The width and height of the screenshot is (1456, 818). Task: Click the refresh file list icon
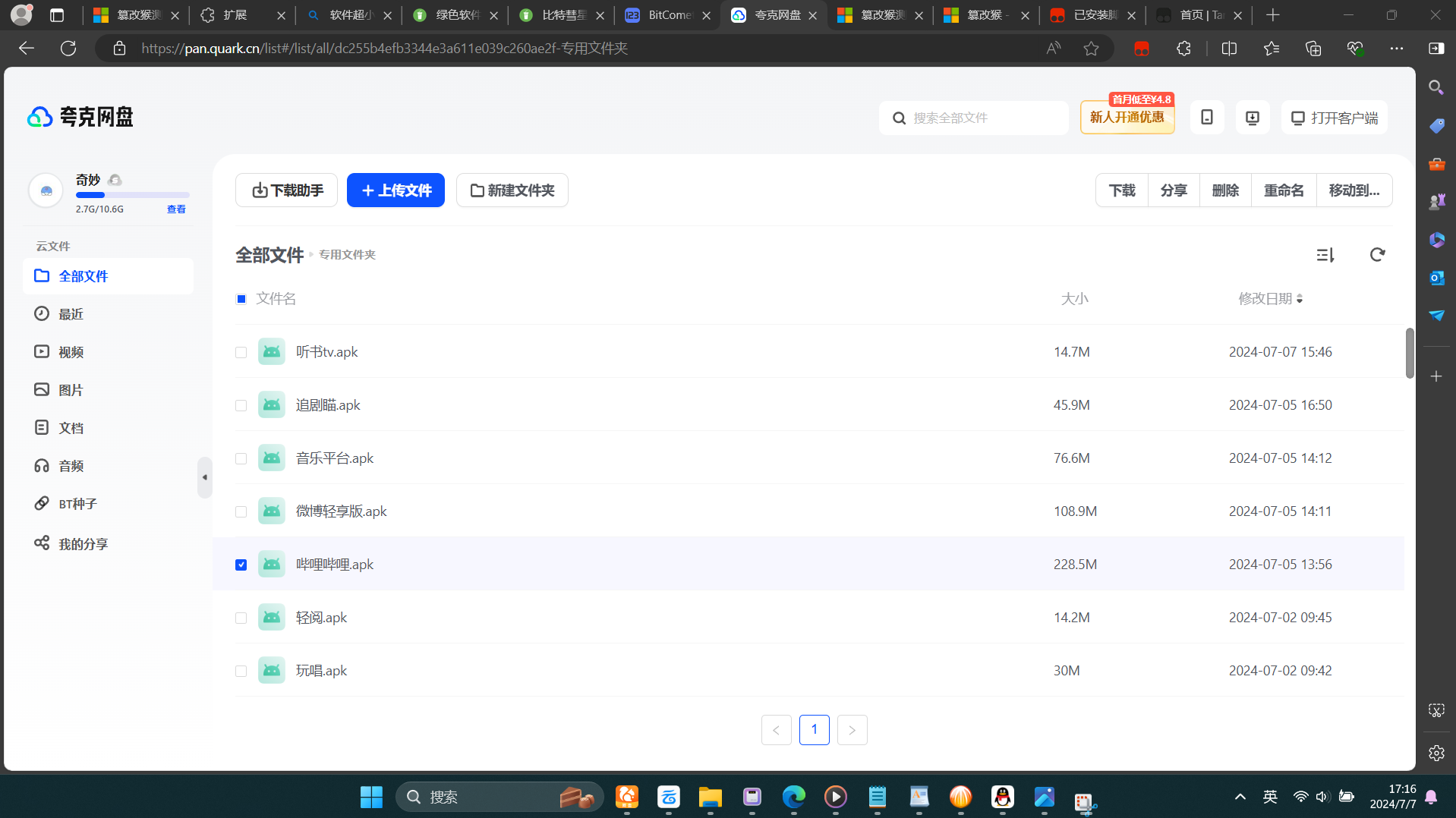[1377, 255]
